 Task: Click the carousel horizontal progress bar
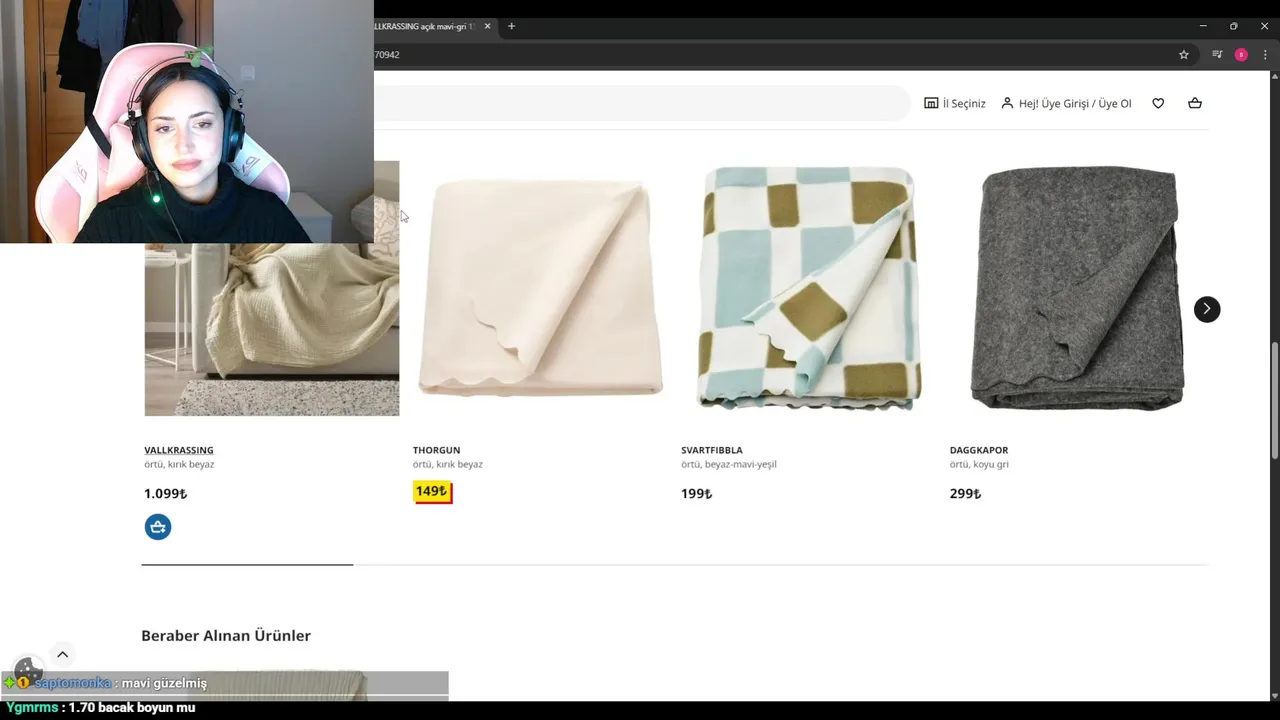675,565
